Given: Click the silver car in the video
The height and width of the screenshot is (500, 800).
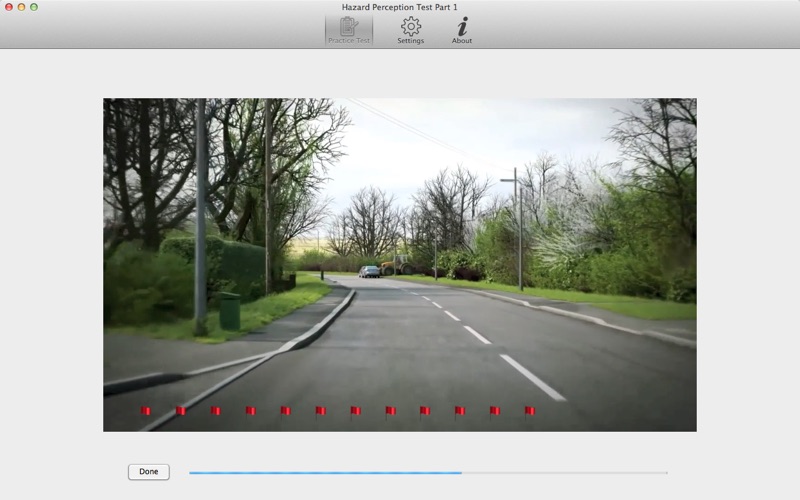Looking at the screenshot, I should coord(369,271).
